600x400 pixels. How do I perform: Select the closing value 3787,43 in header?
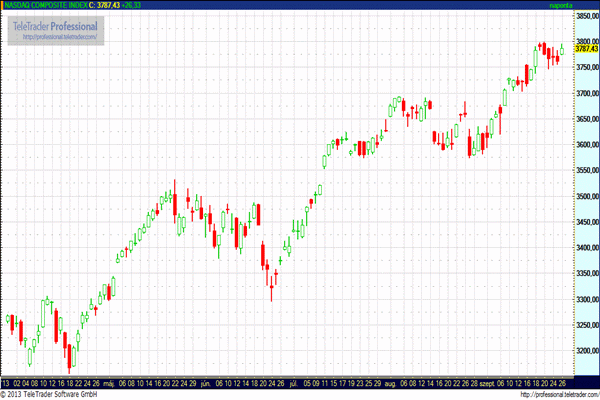click(105, 5)
